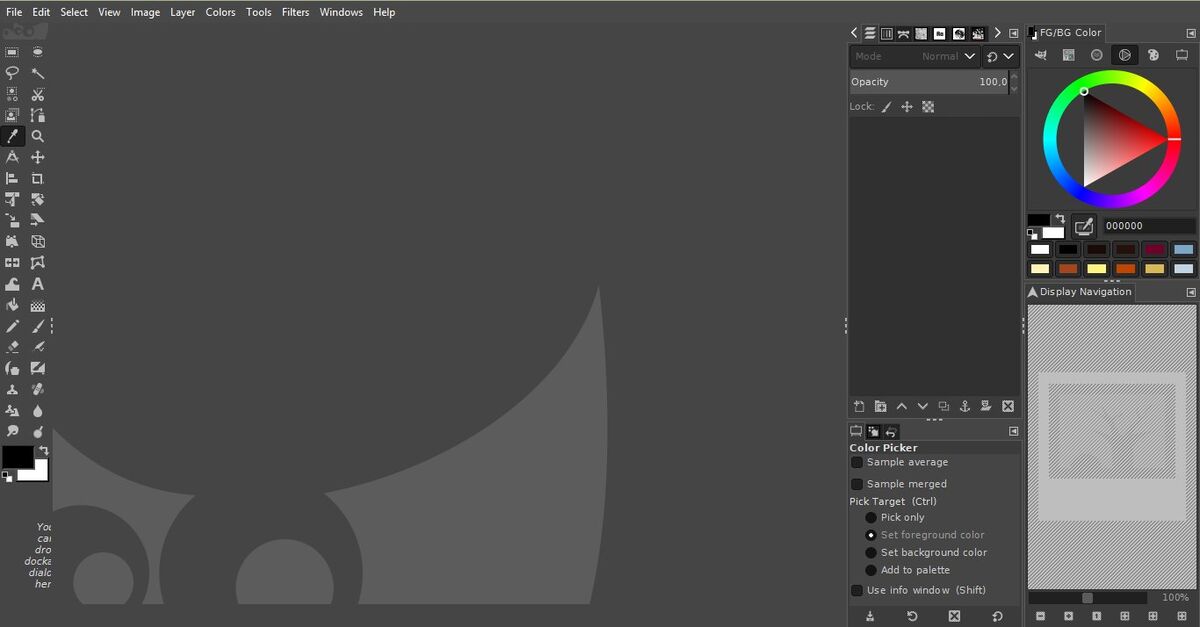Open the Display Navigation tab menu
The image size is (1200, 627).
1191,292
